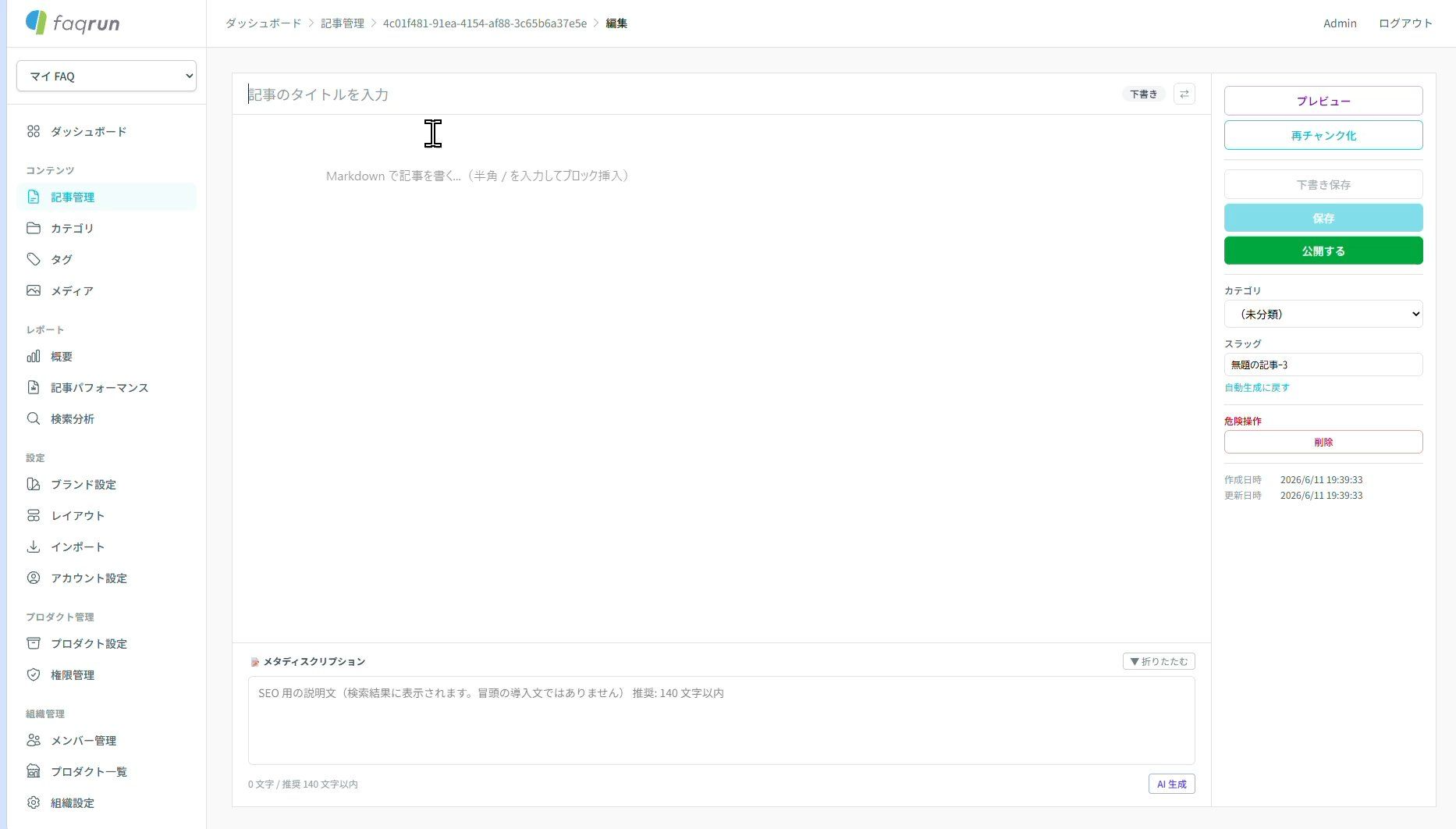Click the 組織設定 gear icon
Screen dimensions: 1456x829
point(34,802)
